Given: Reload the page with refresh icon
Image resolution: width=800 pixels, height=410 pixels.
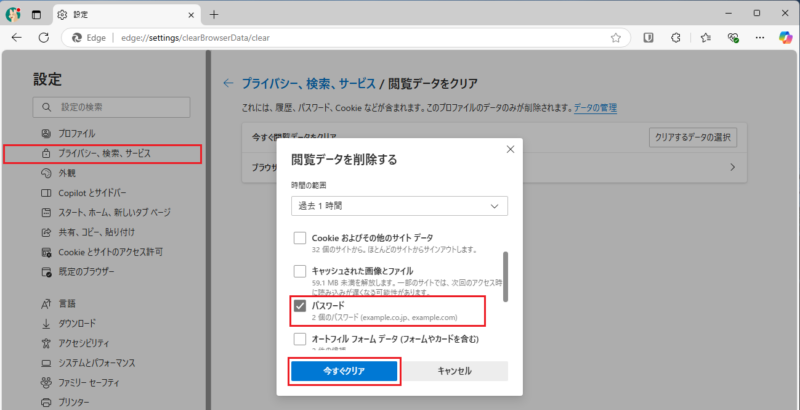Looking at the screenshot, I should (x=44, y=38).
